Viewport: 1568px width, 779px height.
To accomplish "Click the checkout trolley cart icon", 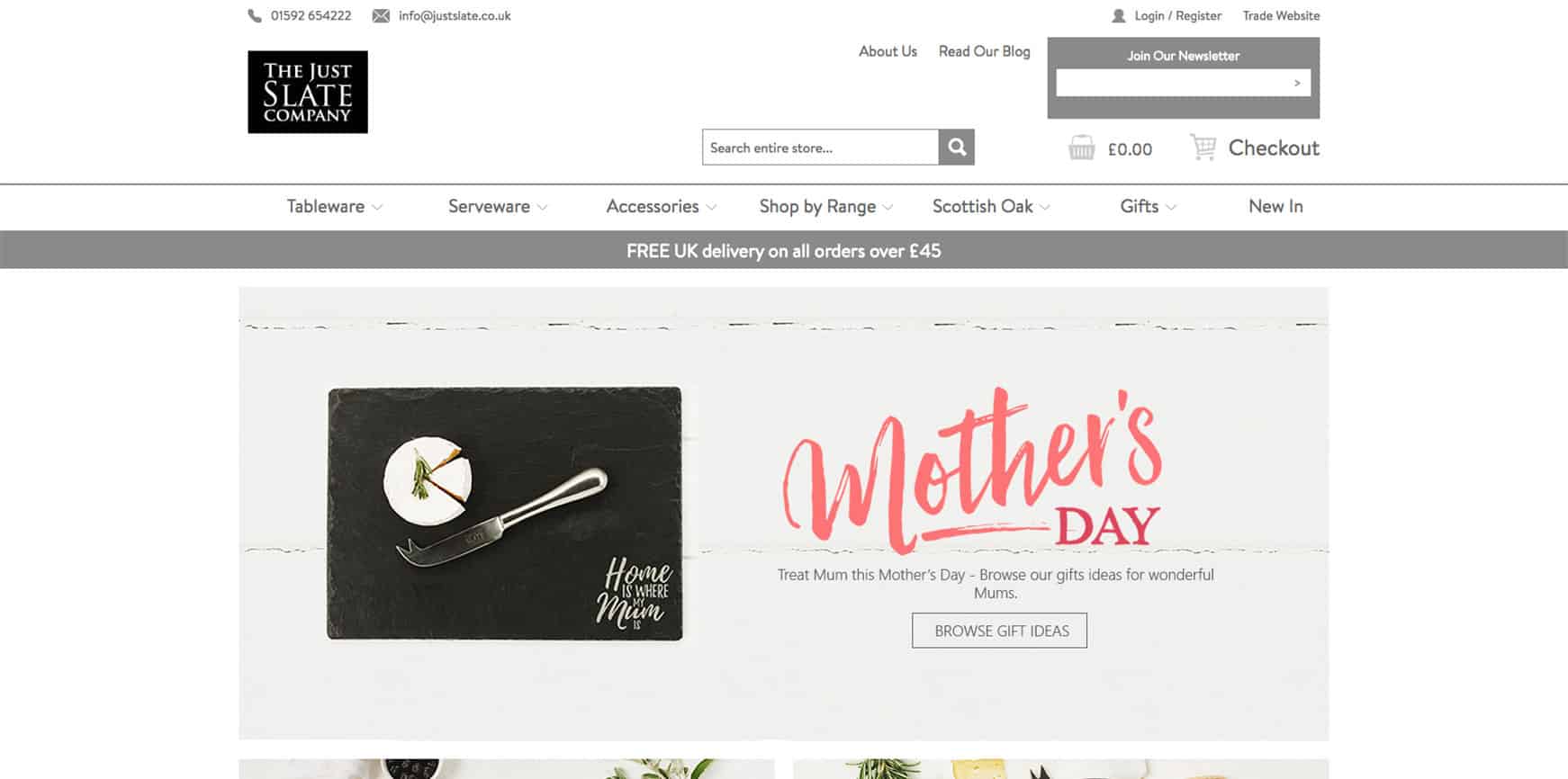I will pyautogui.click(x=1203, y=147).
